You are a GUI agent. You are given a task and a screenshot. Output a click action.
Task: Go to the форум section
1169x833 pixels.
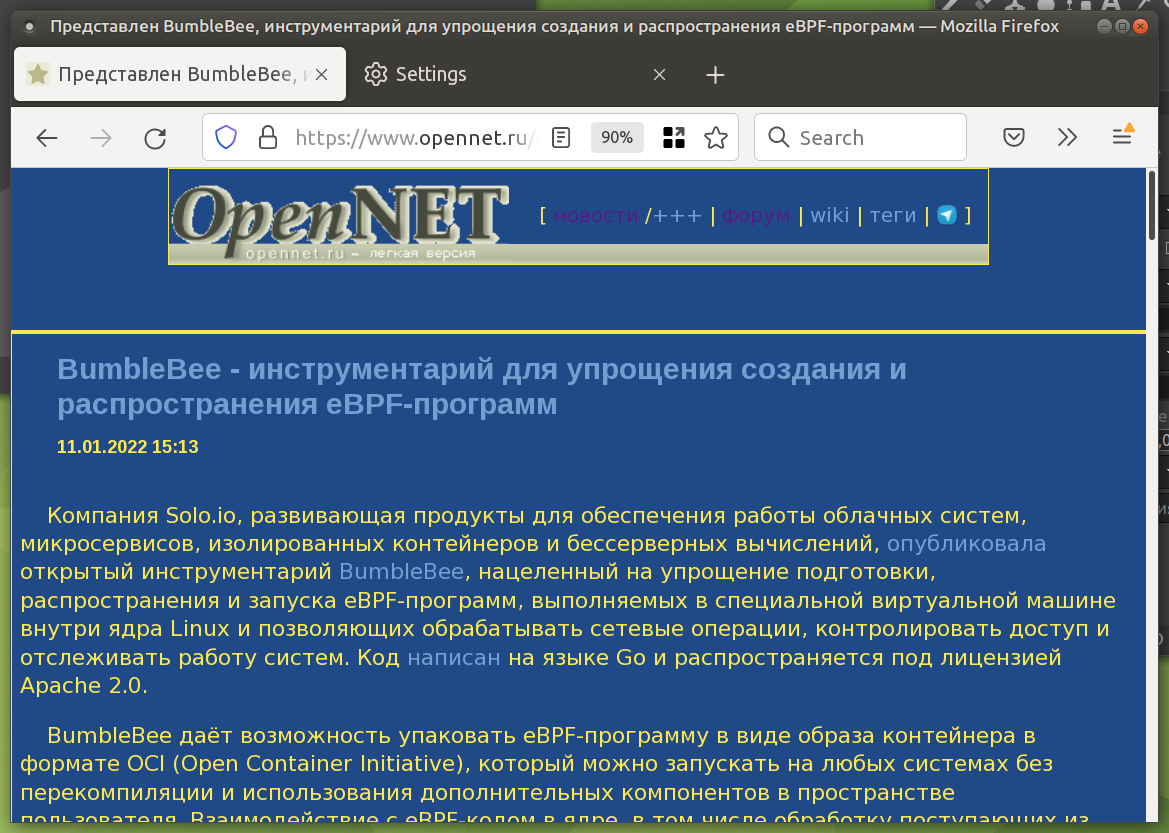[x=756, y=216]
